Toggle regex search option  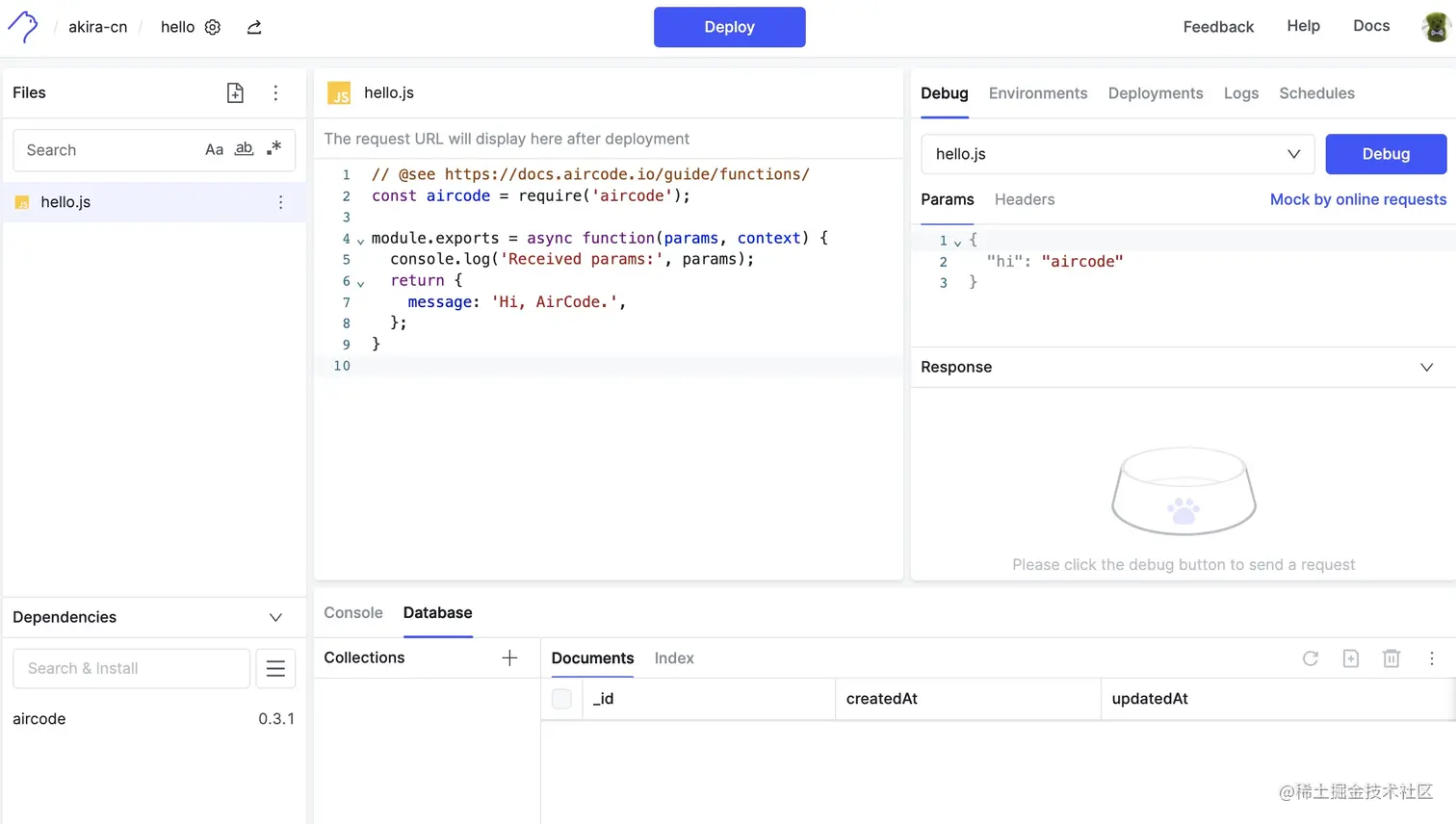[274, 149]
